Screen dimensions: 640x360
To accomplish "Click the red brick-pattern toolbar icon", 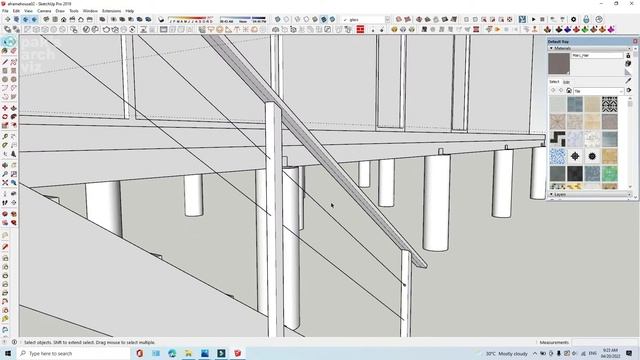I will click(x=360, y=29).
